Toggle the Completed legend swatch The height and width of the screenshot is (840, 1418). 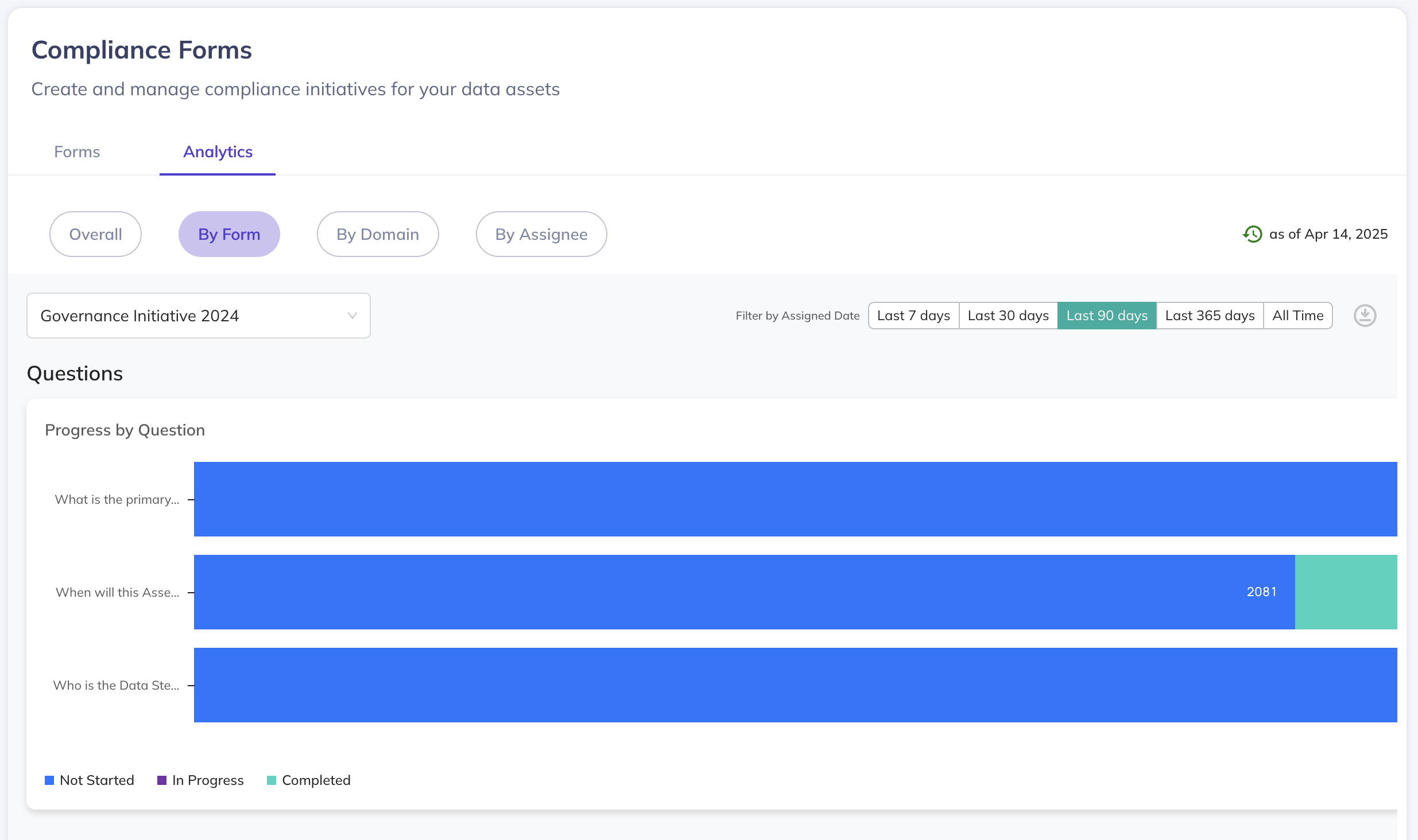pos(272,780)
